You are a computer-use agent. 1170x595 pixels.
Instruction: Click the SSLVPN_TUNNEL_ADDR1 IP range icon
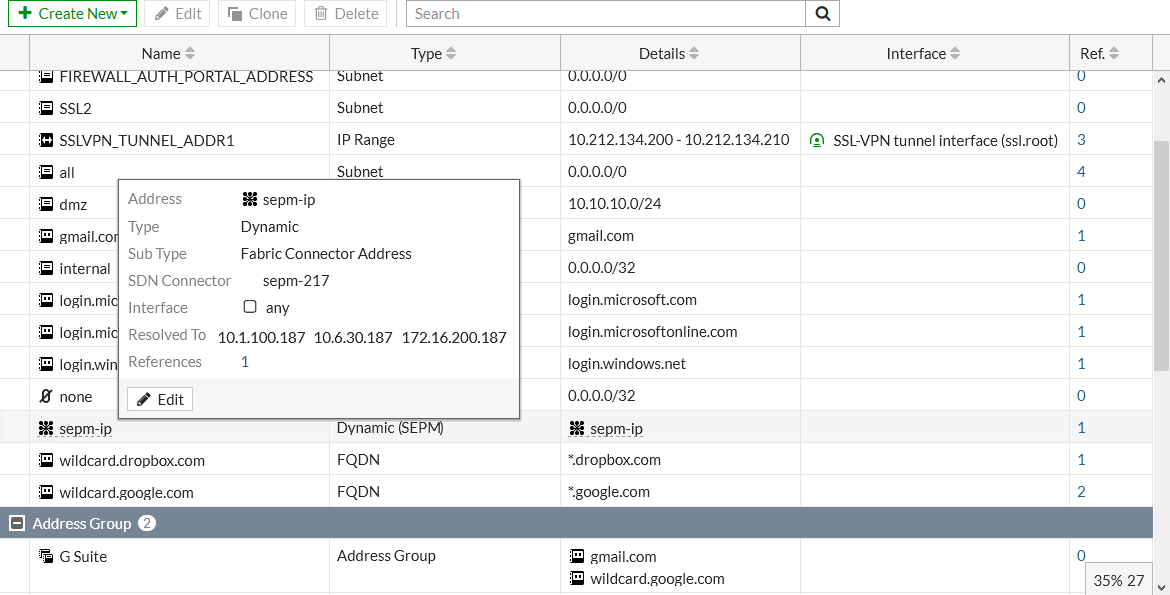coord(46,140)
